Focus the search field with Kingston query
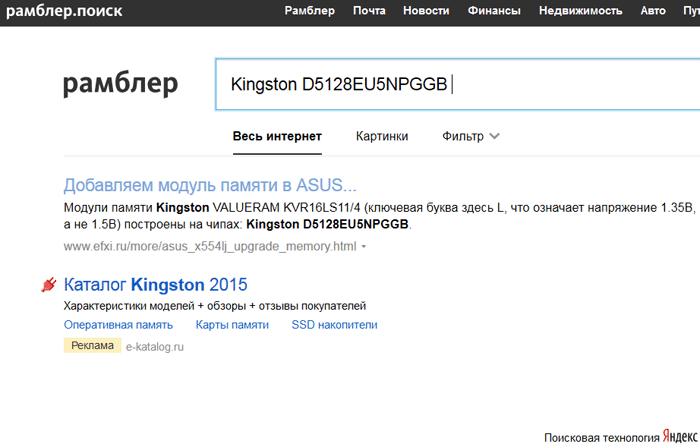The width and height of the screenshot is (700, 447). pyautogui.click(x=458, y=84)
